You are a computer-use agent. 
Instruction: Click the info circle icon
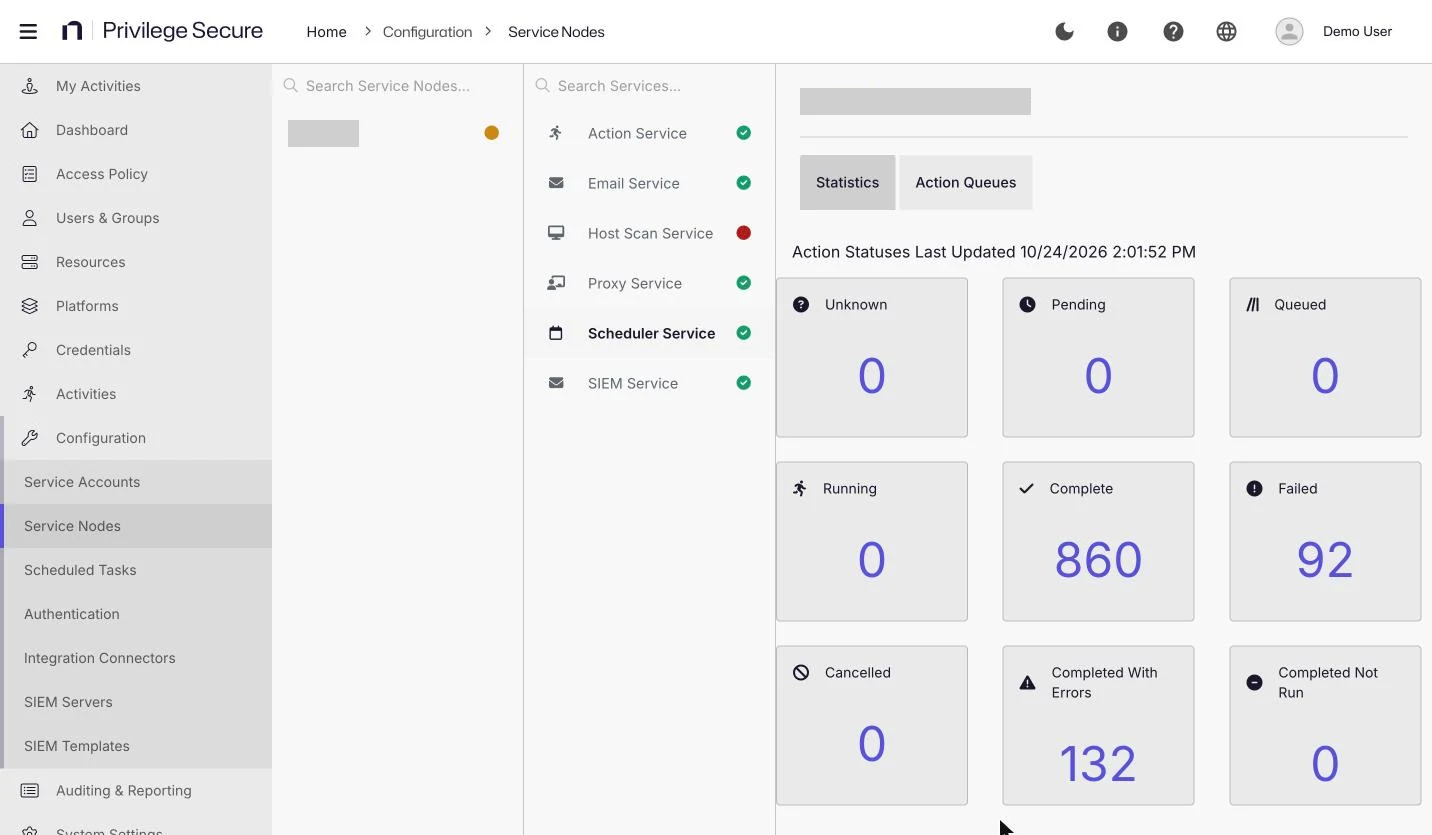pyautogui.click(x=1117, y=31)
